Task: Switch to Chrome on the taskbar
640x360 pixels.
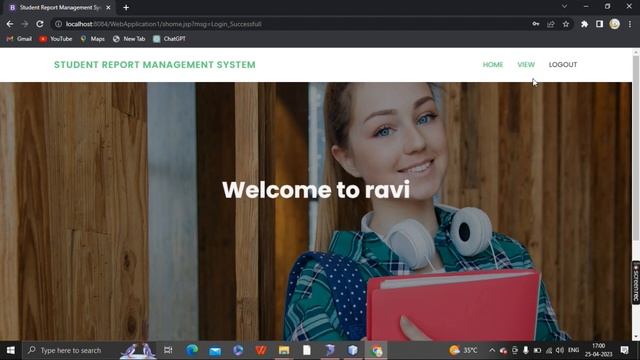Action: click(x=376, y=350)
